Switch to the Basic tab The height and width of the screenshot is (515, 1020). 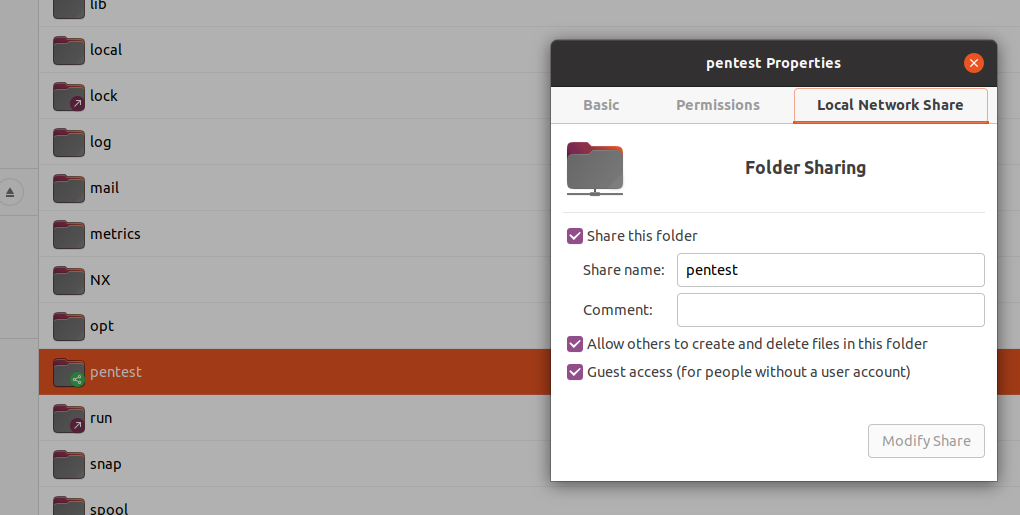point(601,105)
